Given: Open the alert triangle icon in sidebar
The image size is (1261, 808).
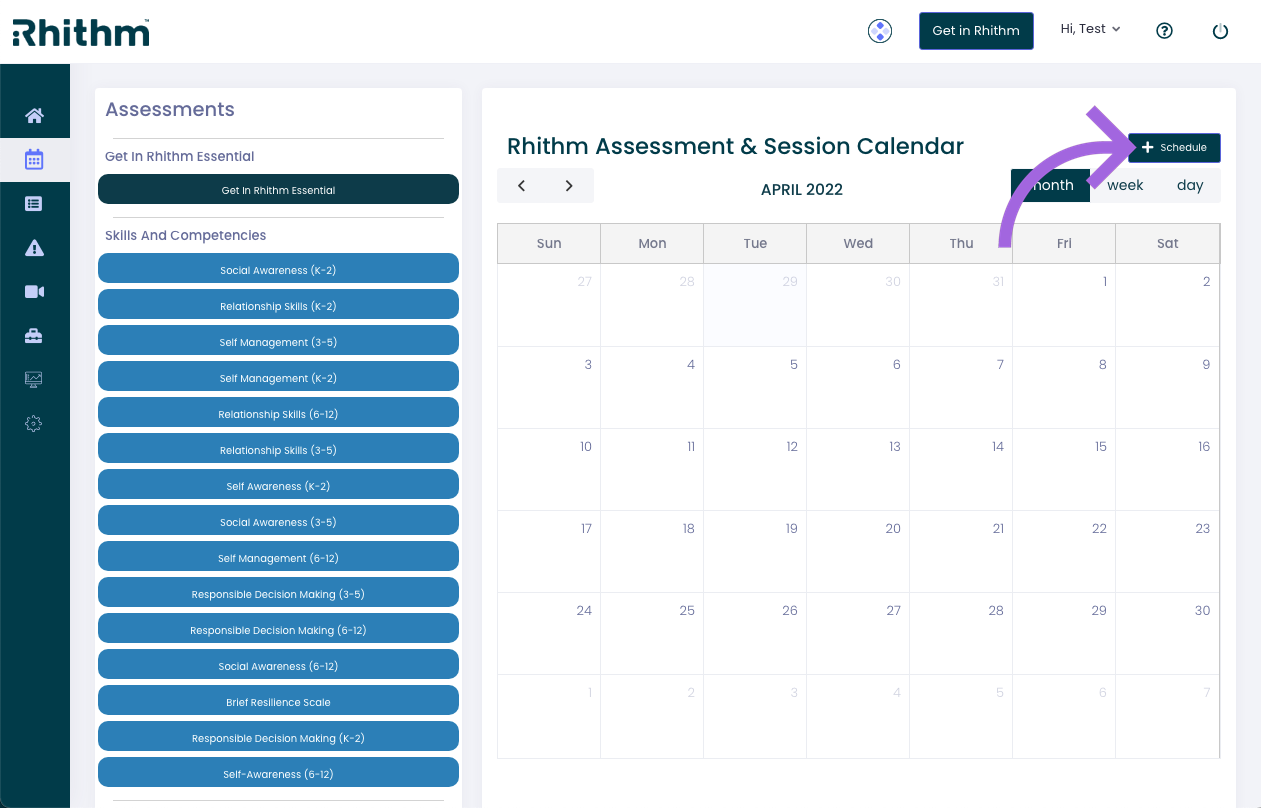Looking at the screenshot, I should (x=34, y=247).
